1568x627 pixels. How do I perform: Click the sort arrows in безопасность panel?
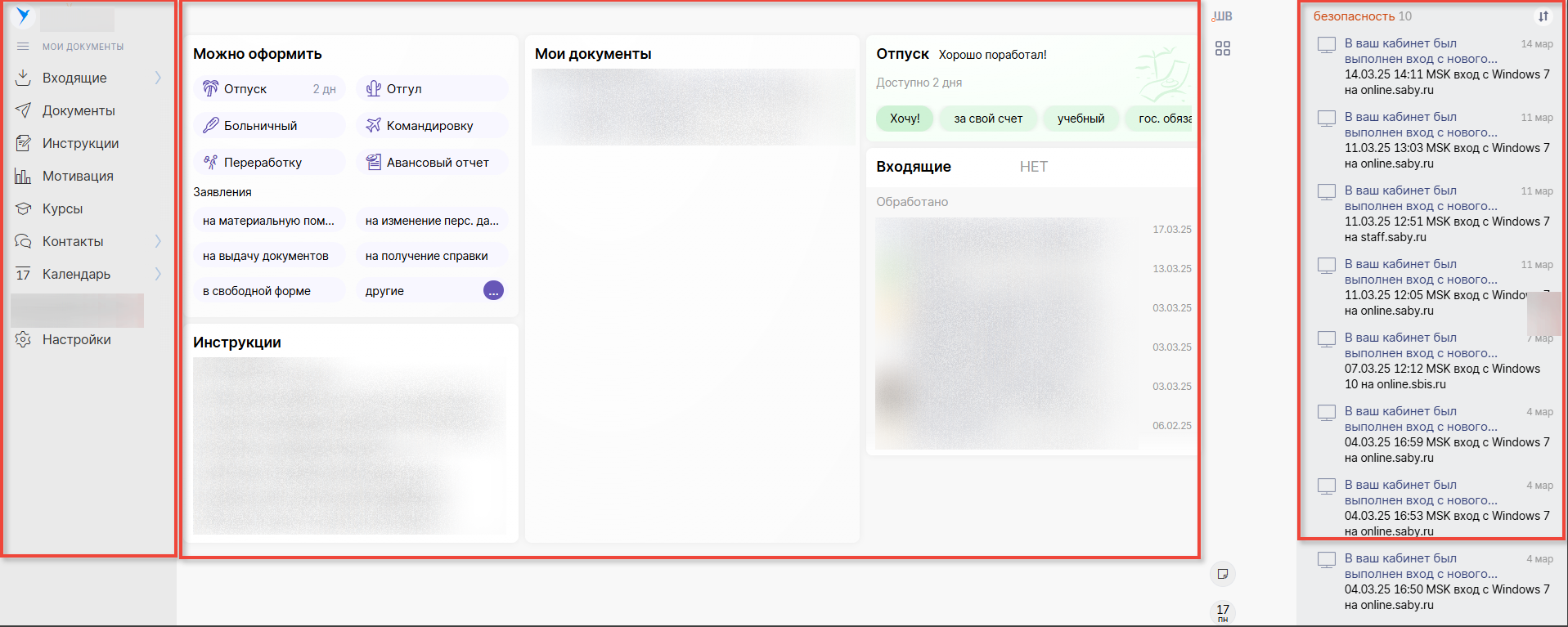(x=1543, y=16)
